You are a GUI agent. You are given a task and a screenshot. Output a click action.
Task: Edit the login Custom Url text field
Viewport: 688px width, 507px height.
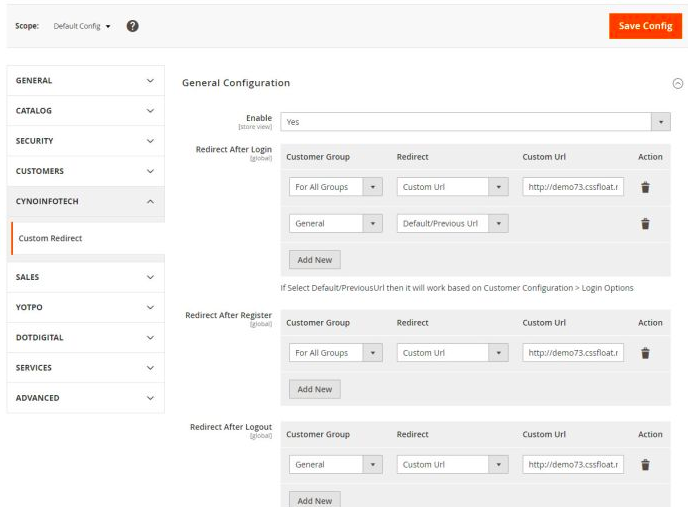coord(573,187)
